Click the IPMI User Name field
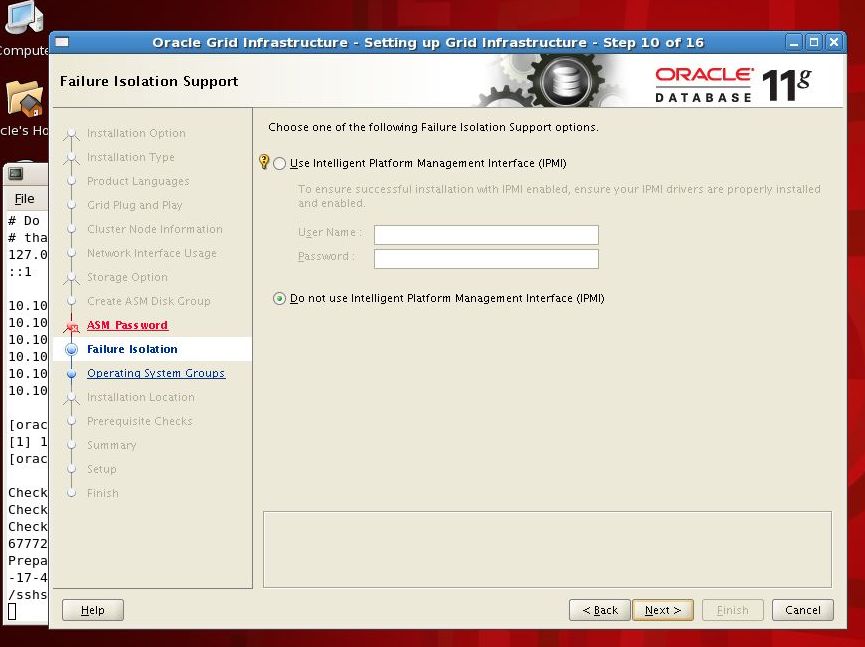Screen dimensions: 865x647 click(486, 235)
